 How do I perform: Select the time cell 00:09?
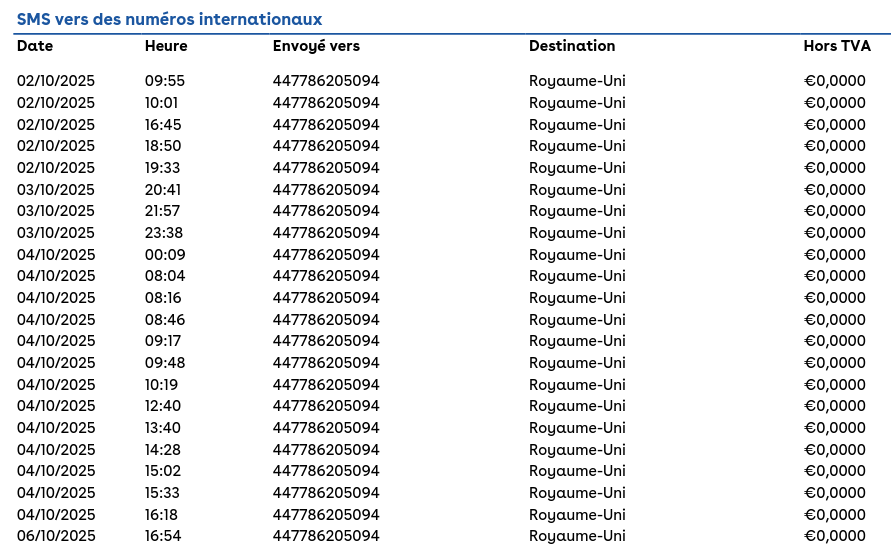[165, 254]
